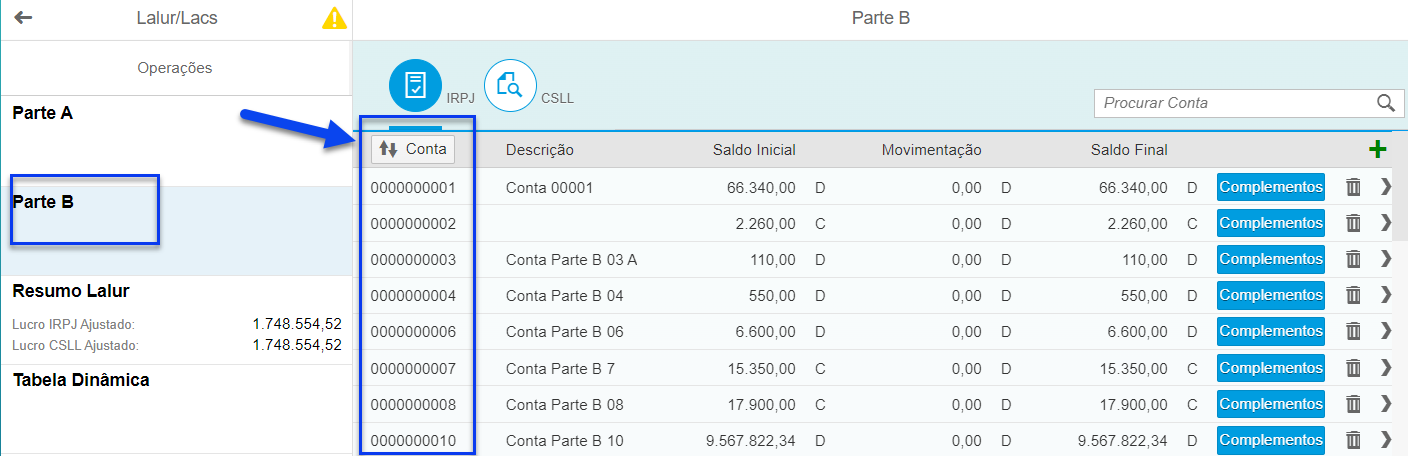Image resolution: width=1408 pixels, height=456 pixels.
Task: Delete account 0000000001 with trash icon
Action: (1353, 187)
